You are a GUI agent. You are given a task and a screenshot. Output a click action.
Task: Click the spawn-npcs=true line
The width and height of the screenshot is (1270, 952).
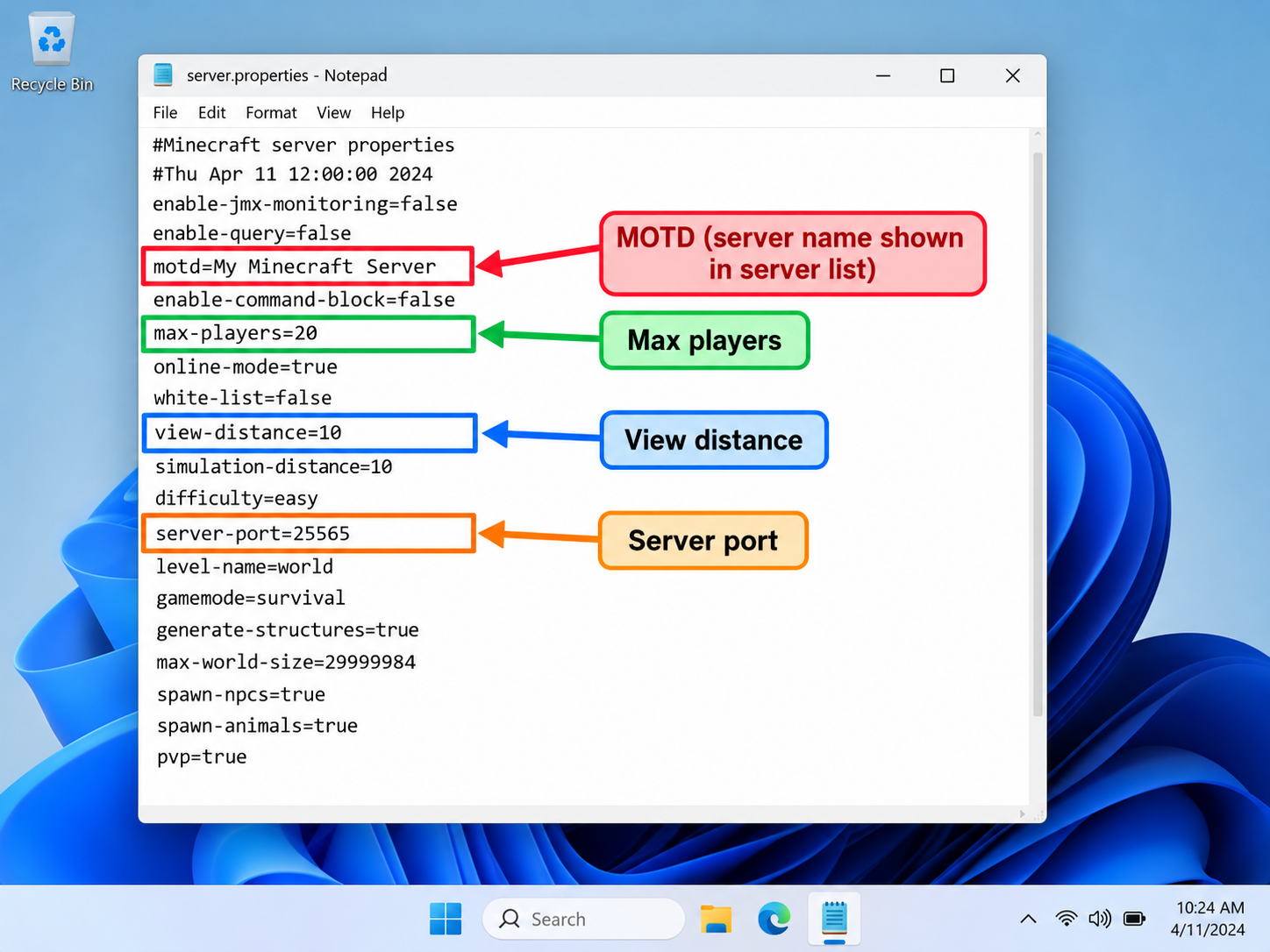coord(241,695)
